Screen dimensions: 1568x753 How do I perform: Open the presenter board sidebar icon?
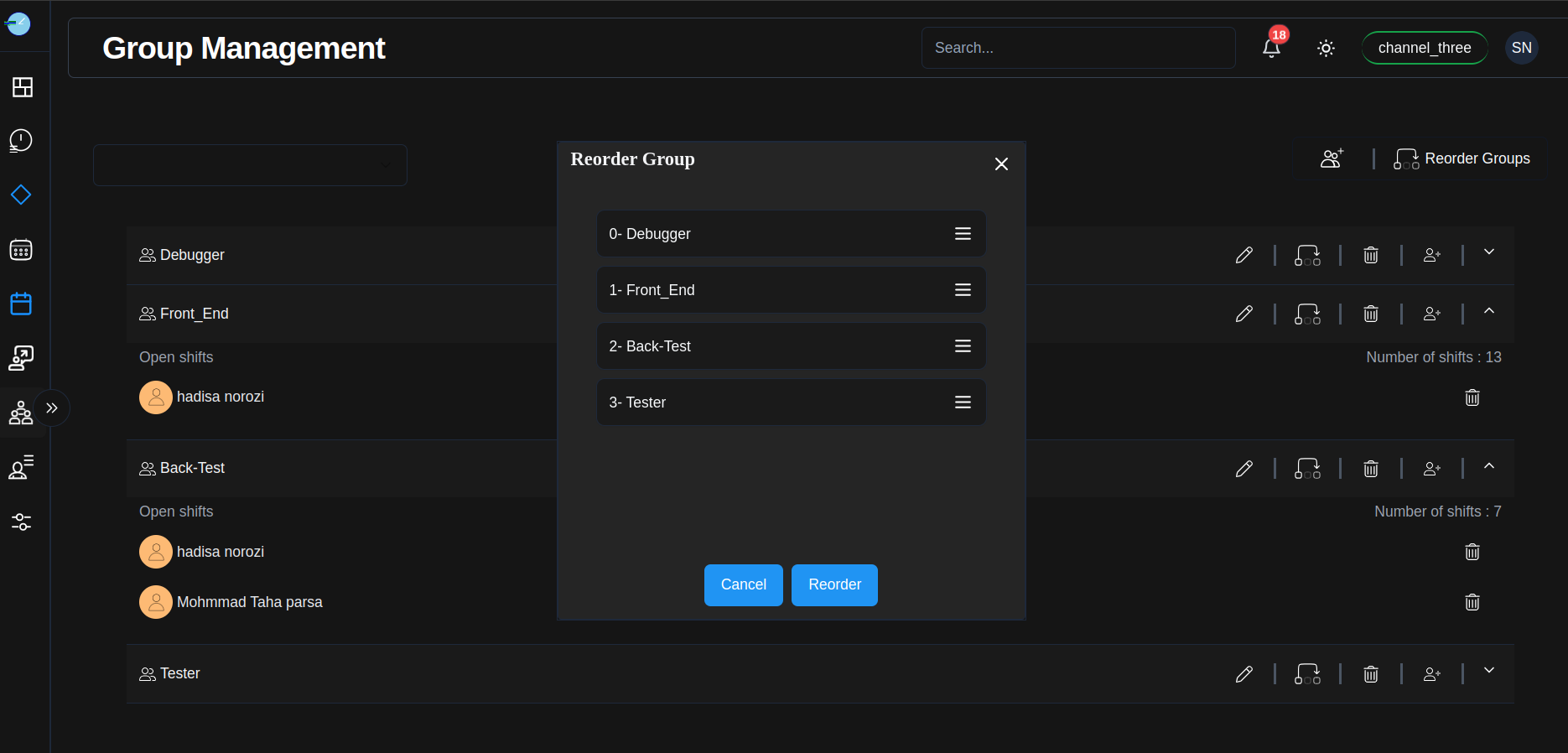[x=21, y=358]
